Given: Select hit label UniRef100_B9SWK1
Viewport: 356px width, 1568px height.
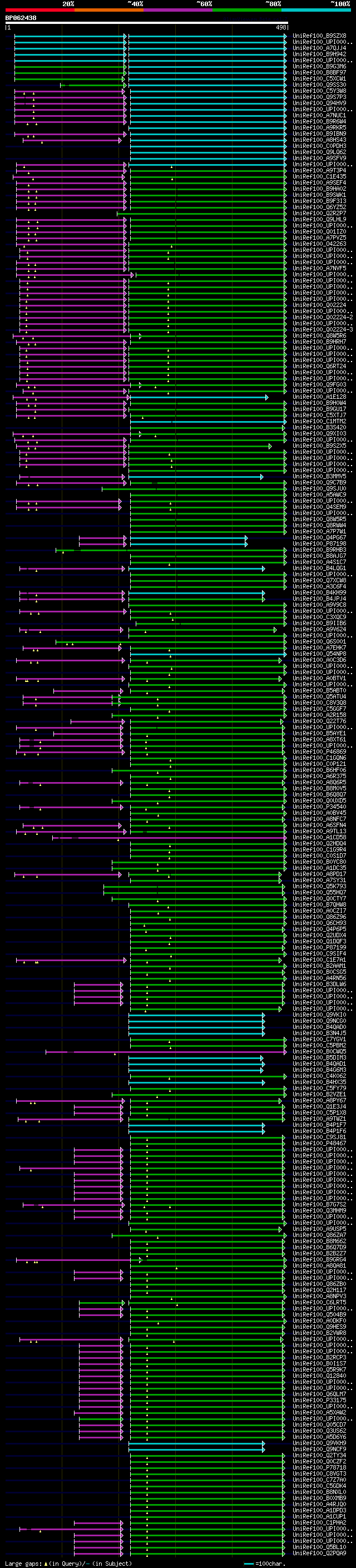Looking at the screenshot, I should coord(319,195).
